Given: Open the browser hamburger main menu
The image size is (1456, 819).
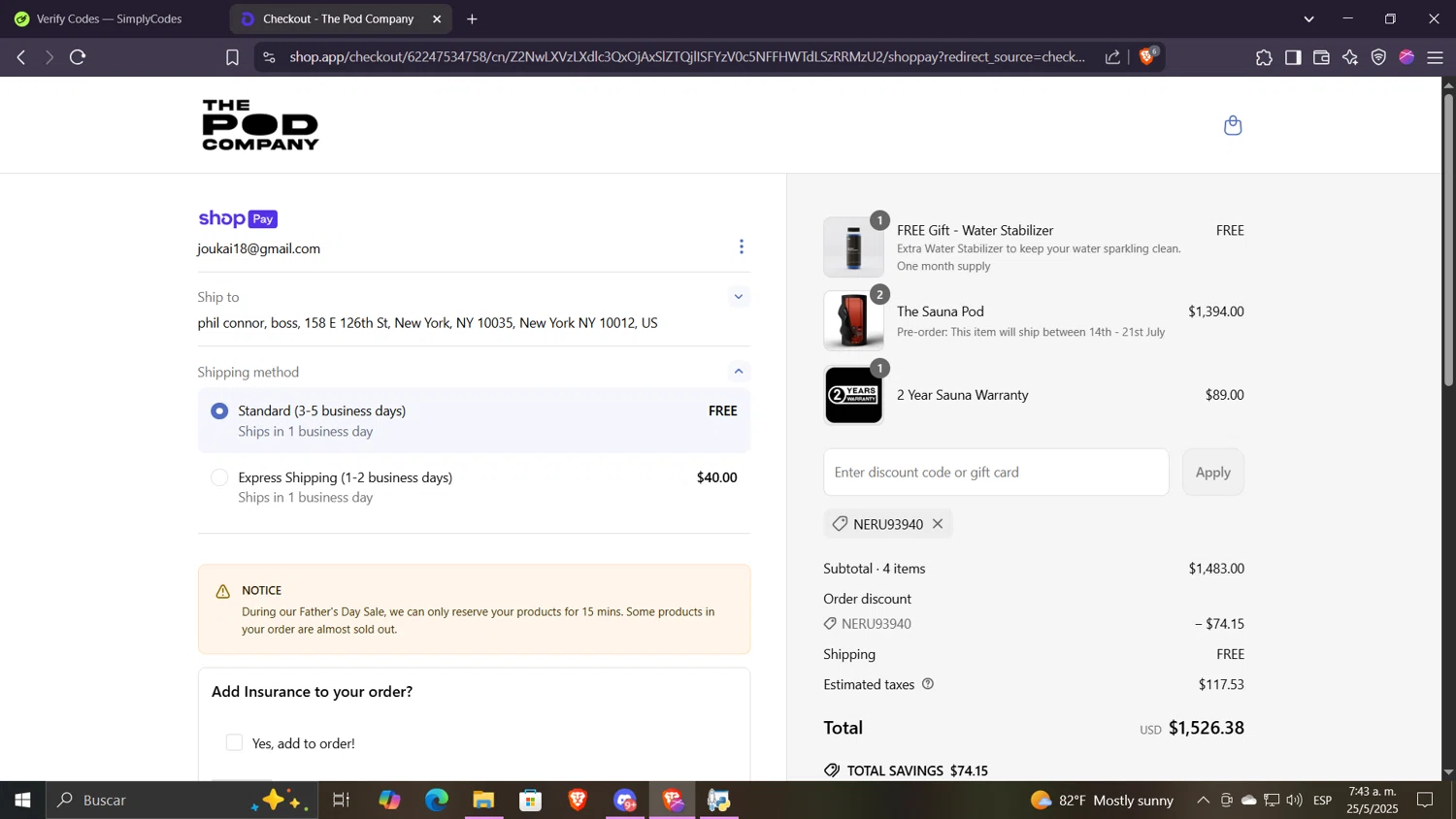Looking at the screenshot, I should [1436, 57].
